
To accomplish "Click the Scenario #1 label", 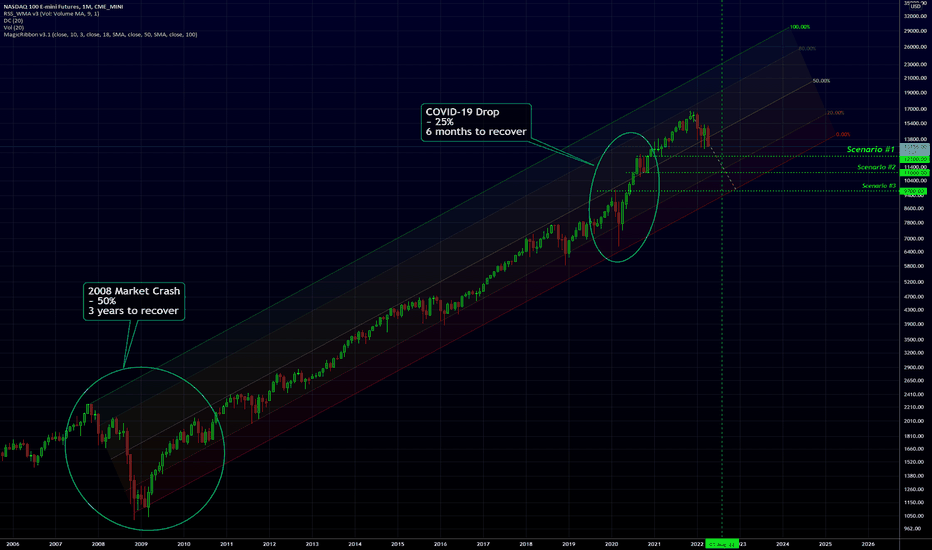I will 870,149.
